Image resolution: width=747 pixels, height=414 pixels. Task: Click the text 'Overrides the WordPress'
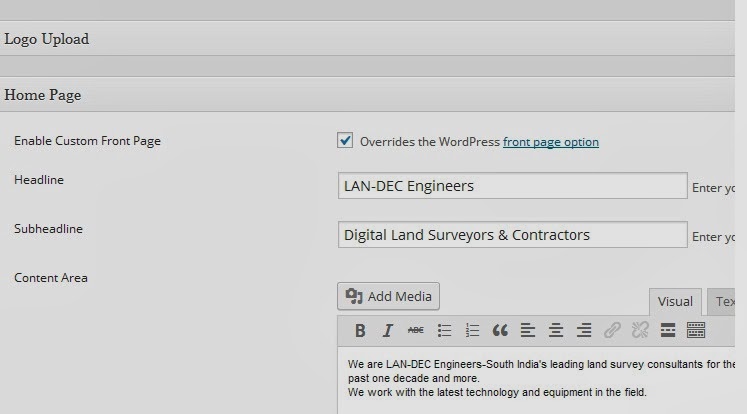pos(430,142)
